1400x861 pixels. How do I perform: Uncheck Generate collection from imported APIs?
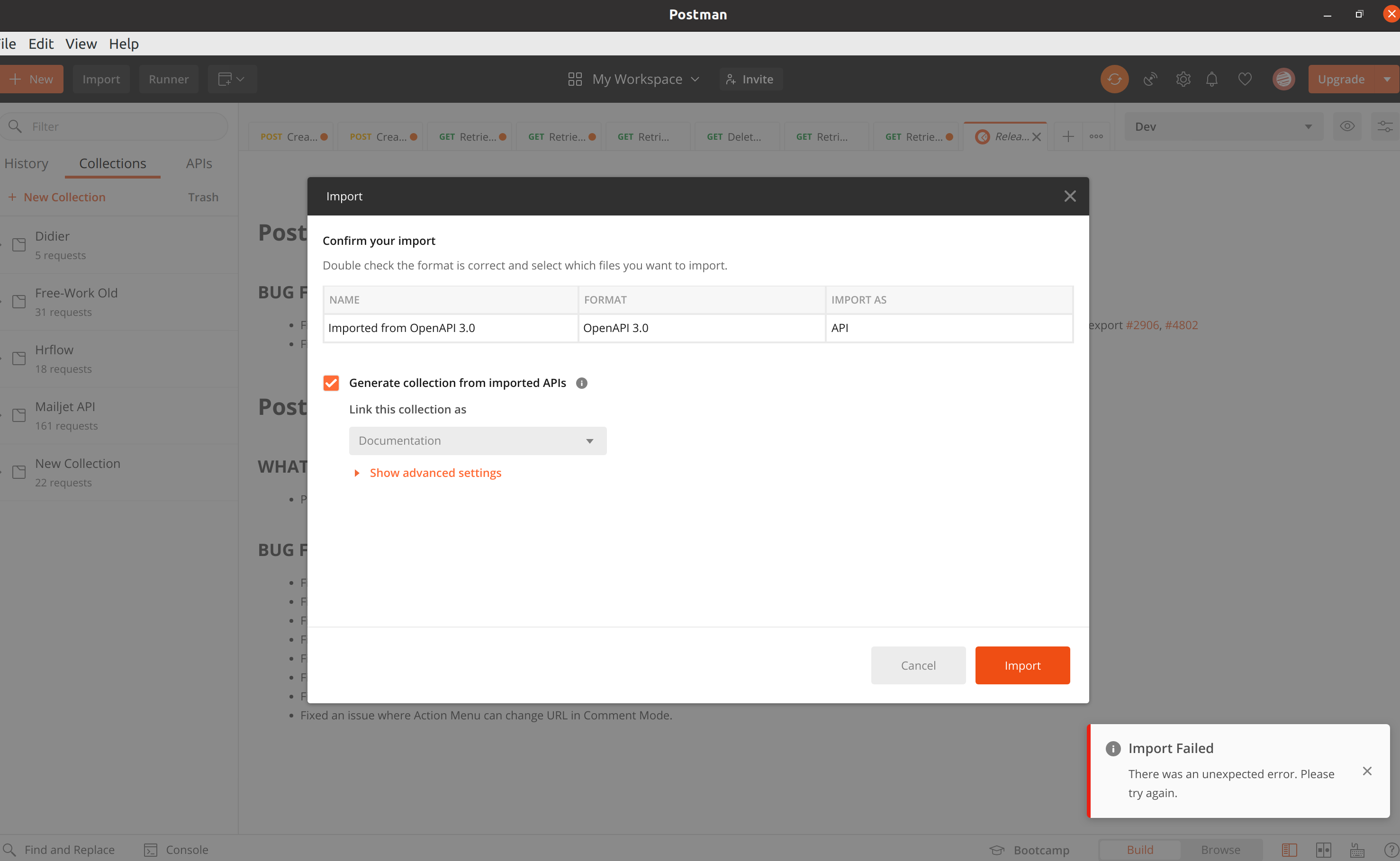pyautogui.click(x=331, y=383)
